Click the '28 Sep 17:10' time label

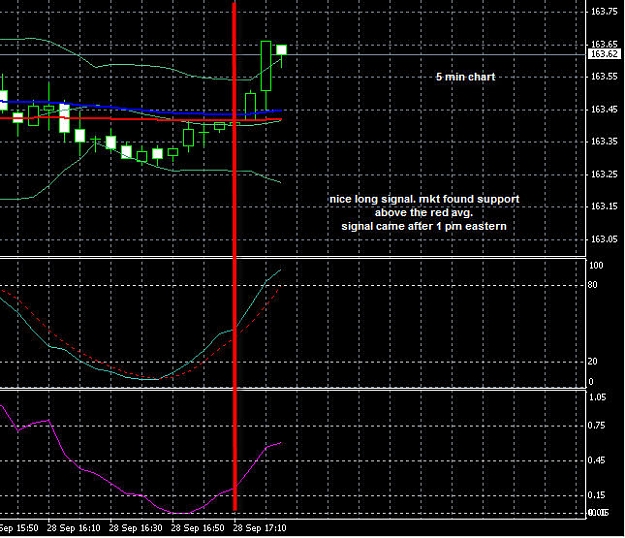(x=259, y=528)
